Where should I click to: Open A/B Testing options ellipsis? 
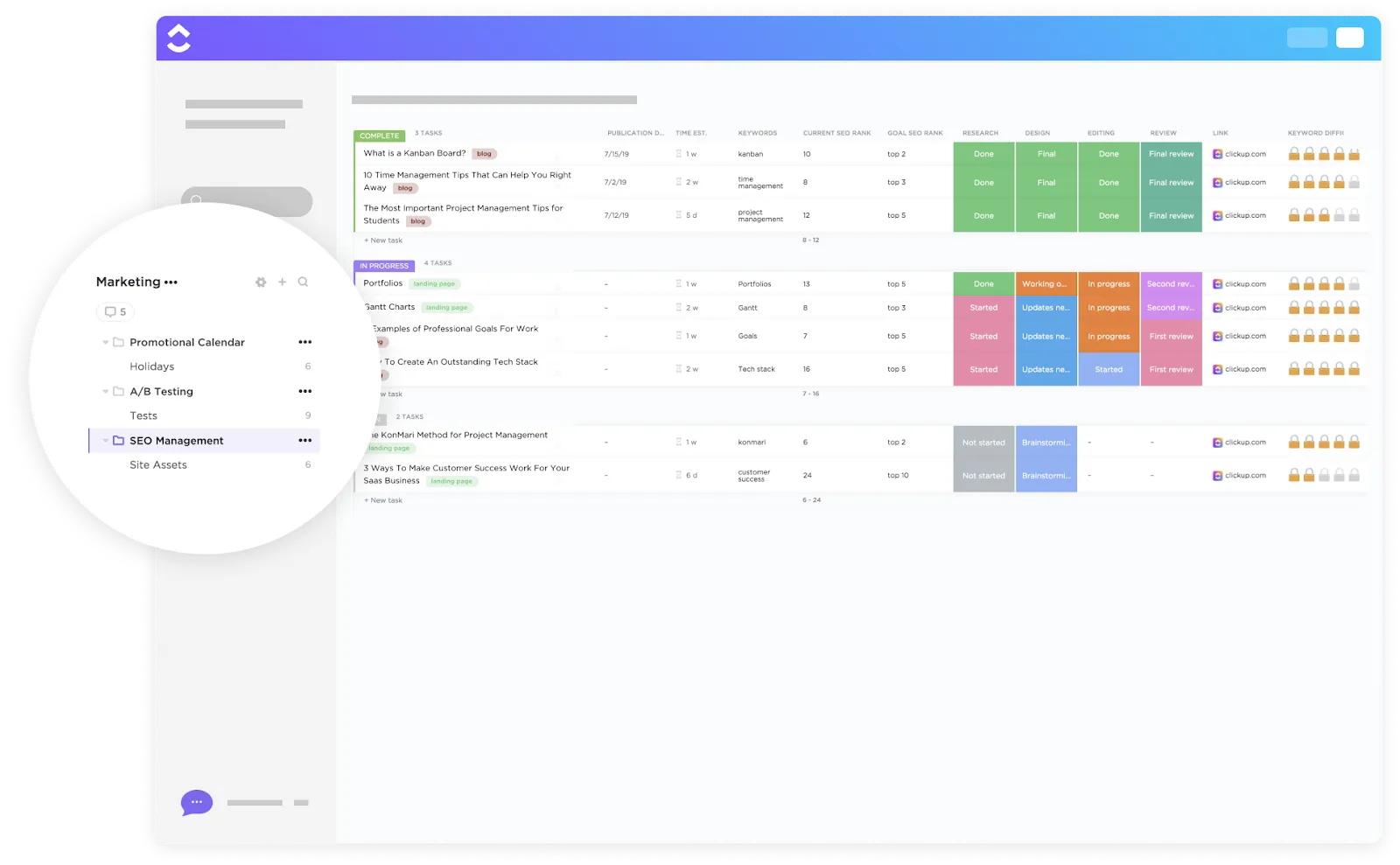click(x=304, y=391)
